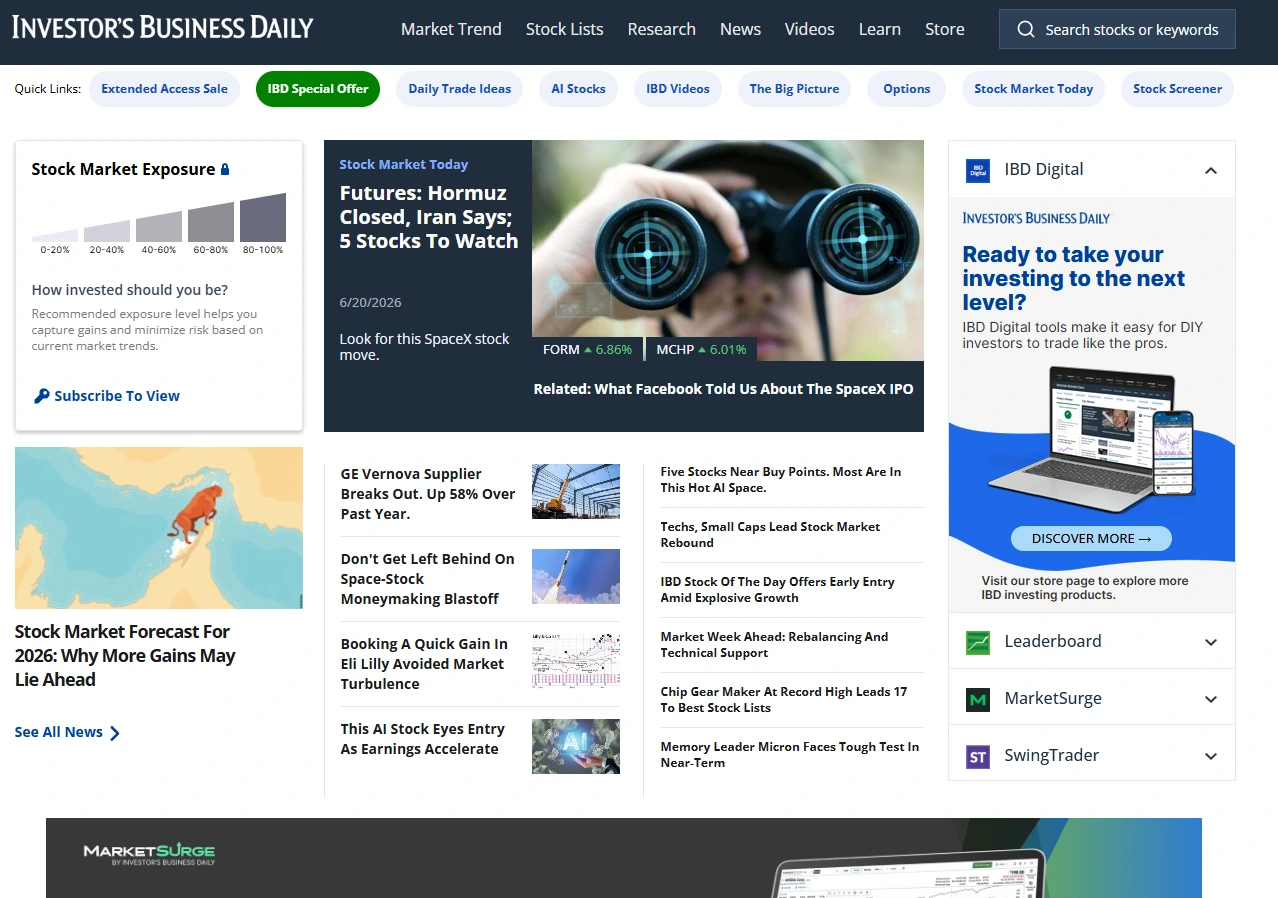Click the green Leaderboard icon
This screenshot has width=1278, height=898.
point(978,642)
